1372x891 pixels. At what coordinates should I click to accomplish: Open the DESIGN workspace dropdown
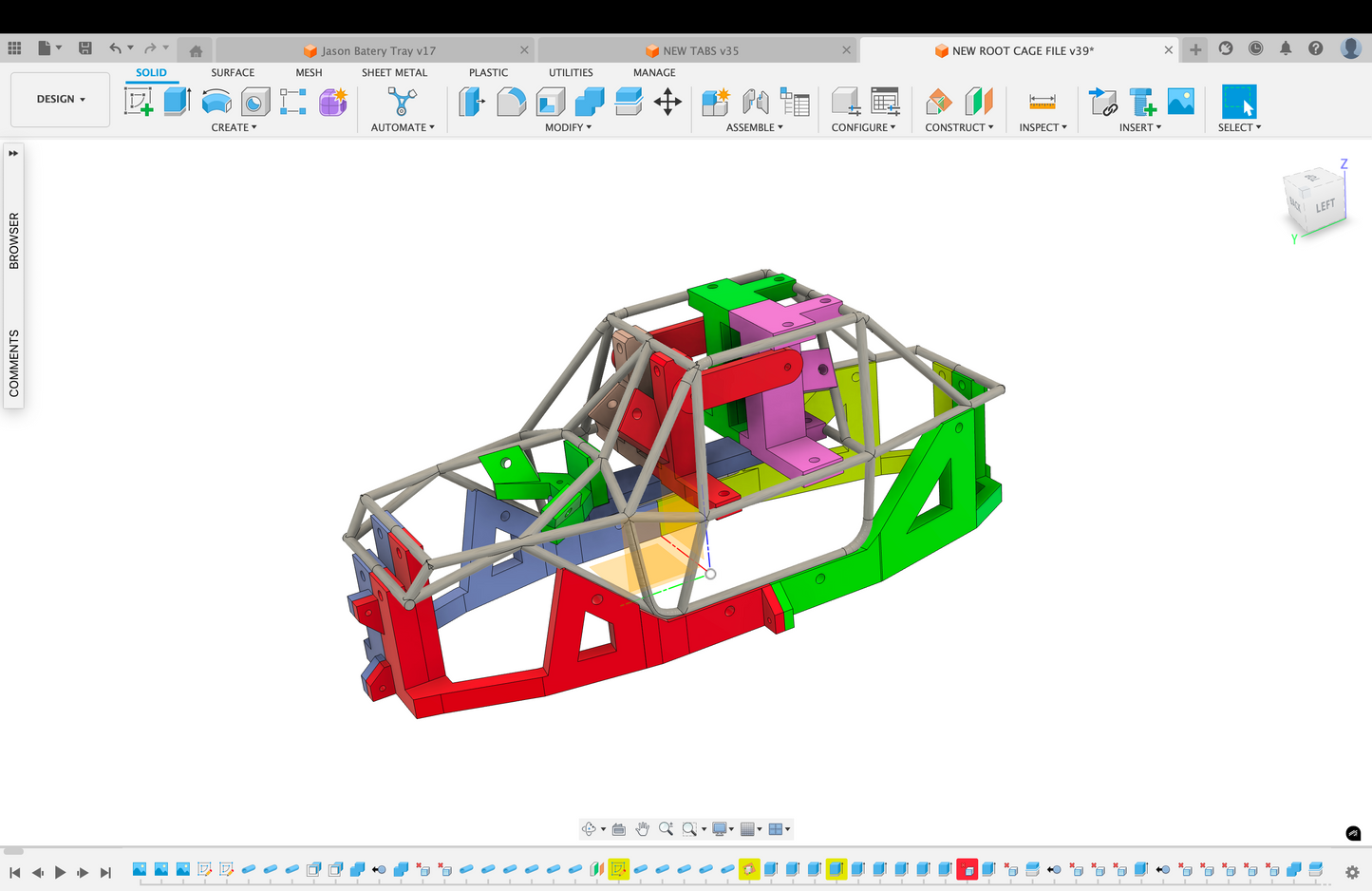click(x=61, y=99)
